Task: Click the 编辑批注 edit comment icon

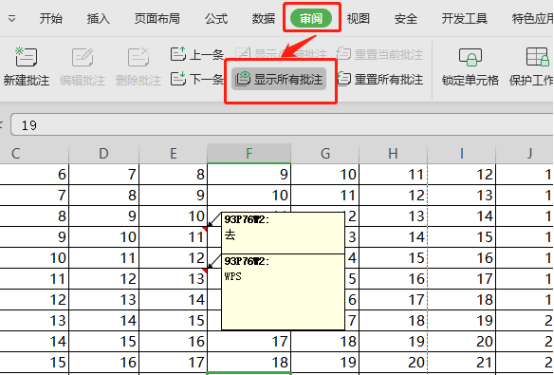Action: coord(82,57)
